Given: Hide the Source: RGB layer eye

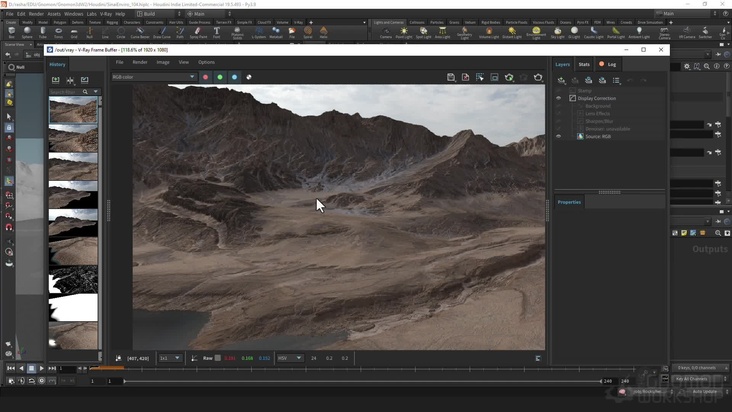Looking at the screenshot, I should coord(558,136).
